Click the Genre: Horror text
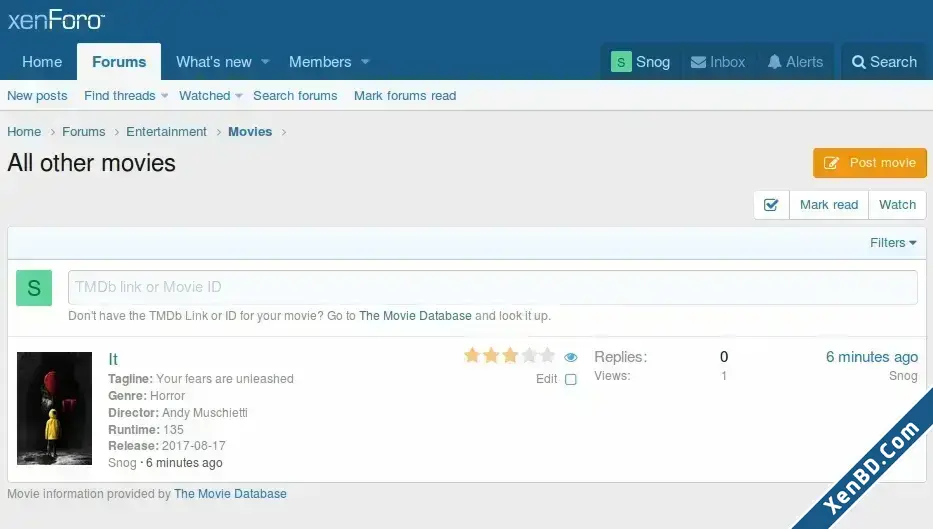933x529 pixels. click(146, 396)
